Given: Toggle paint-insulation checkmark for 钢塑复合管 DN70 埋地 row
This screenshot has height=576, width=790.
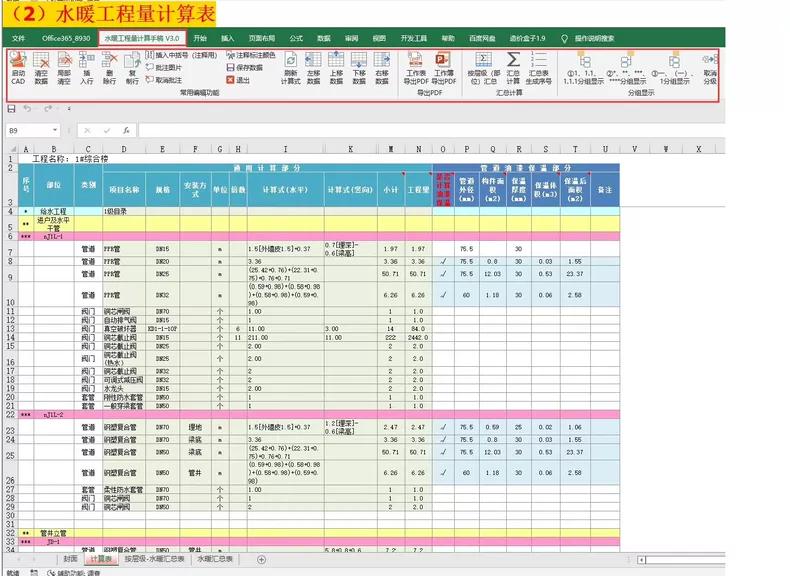Looking at the screenshot, I should 443,427.
